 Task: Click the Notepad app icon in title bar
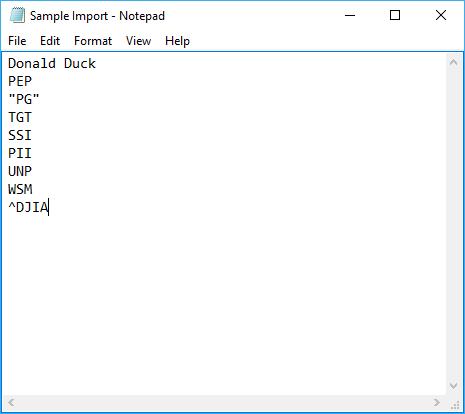(17, 15)
